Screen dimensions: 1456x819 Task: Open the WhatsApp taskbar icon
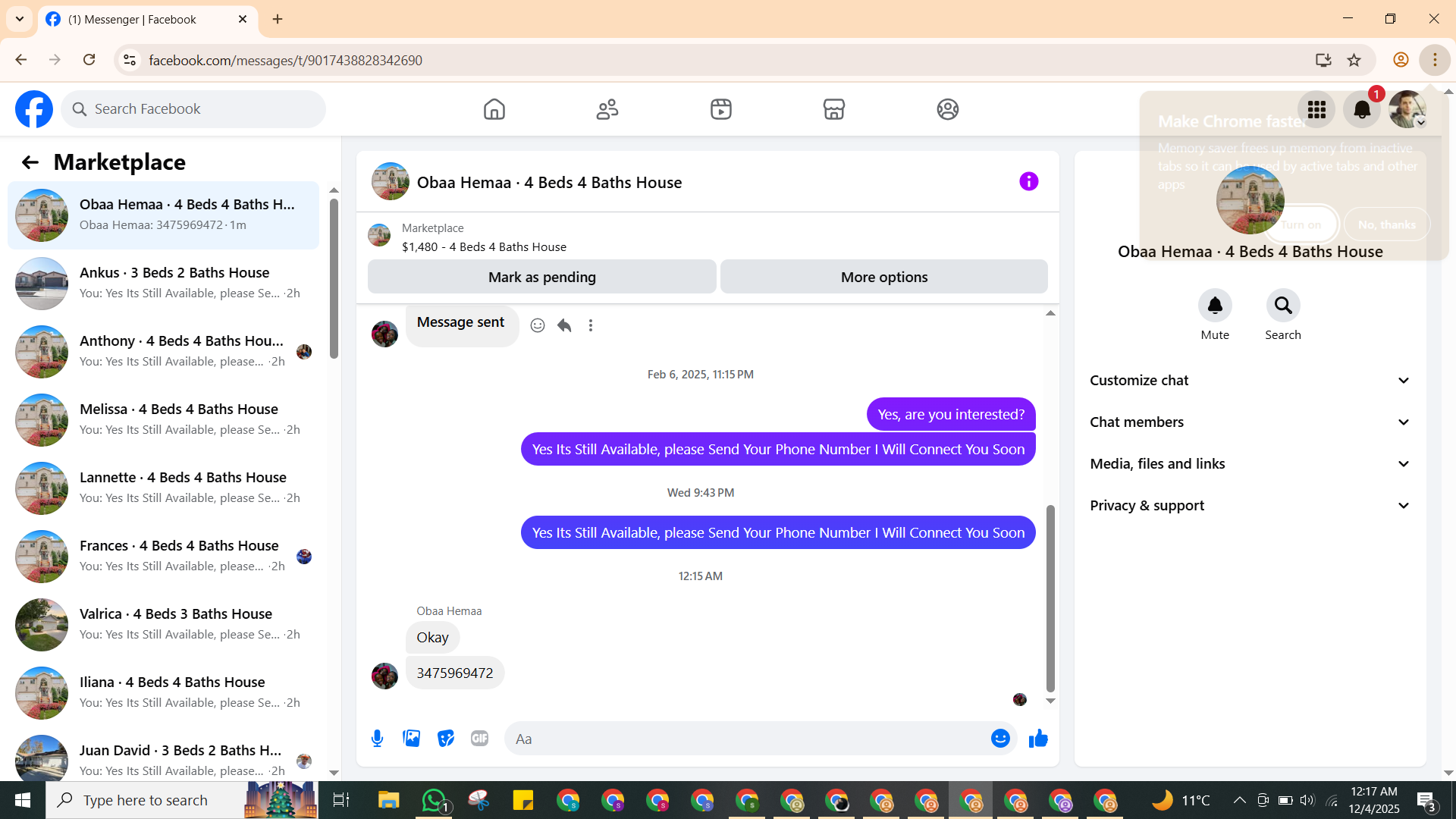pyautogui.click(x=434, y=800)
